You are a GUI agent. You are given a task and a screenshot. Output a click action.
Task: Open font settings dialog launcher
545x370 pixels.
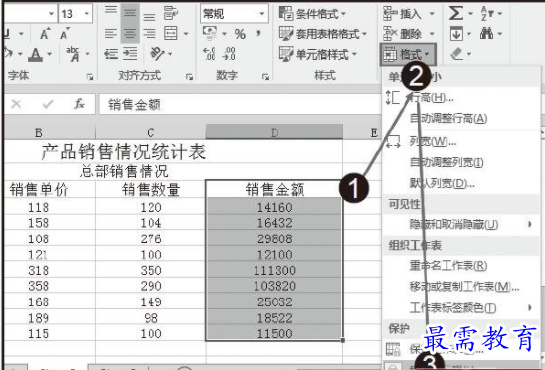[90, 77]
